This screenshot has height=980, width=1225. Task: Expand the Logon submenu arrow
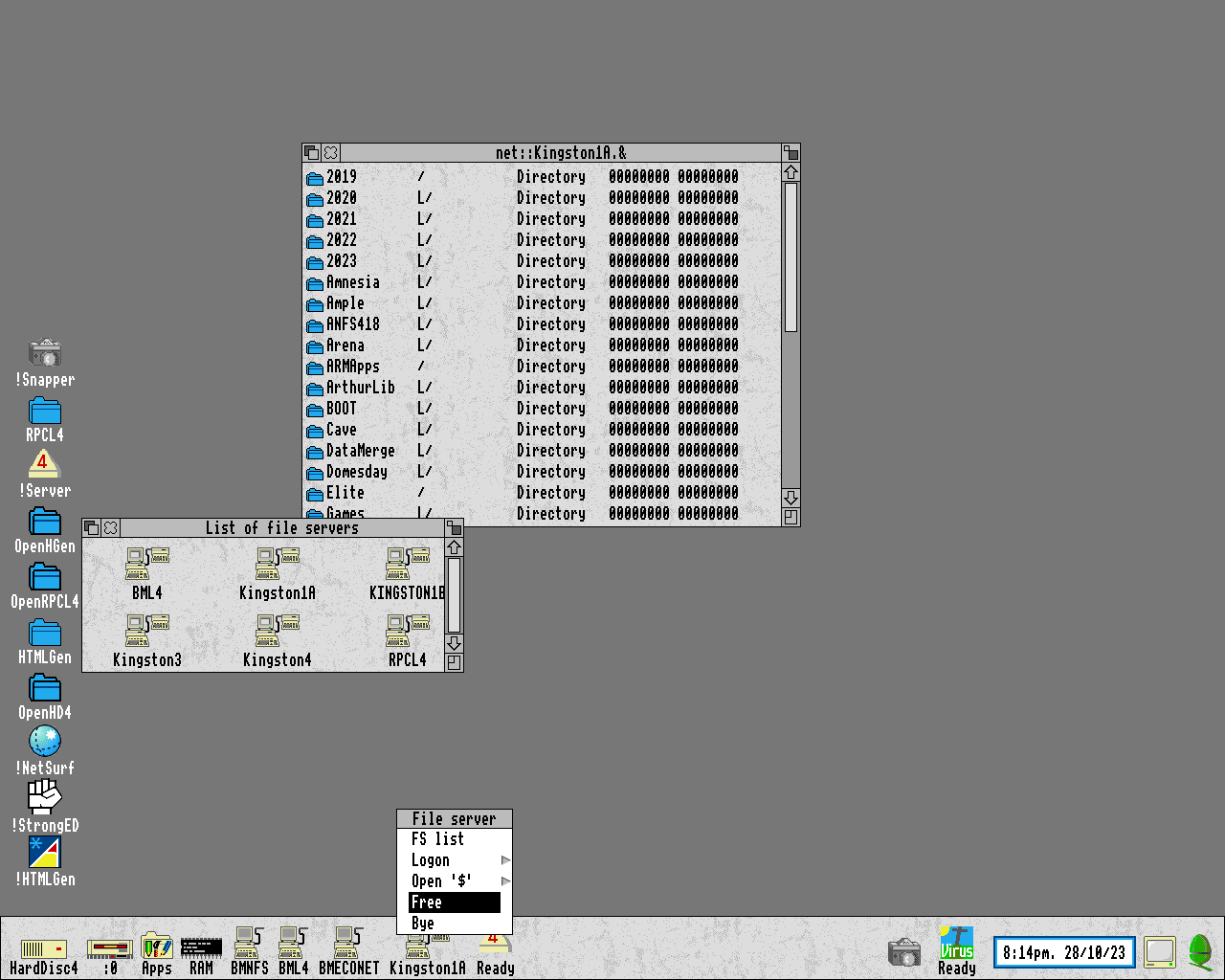coord(505,860)
